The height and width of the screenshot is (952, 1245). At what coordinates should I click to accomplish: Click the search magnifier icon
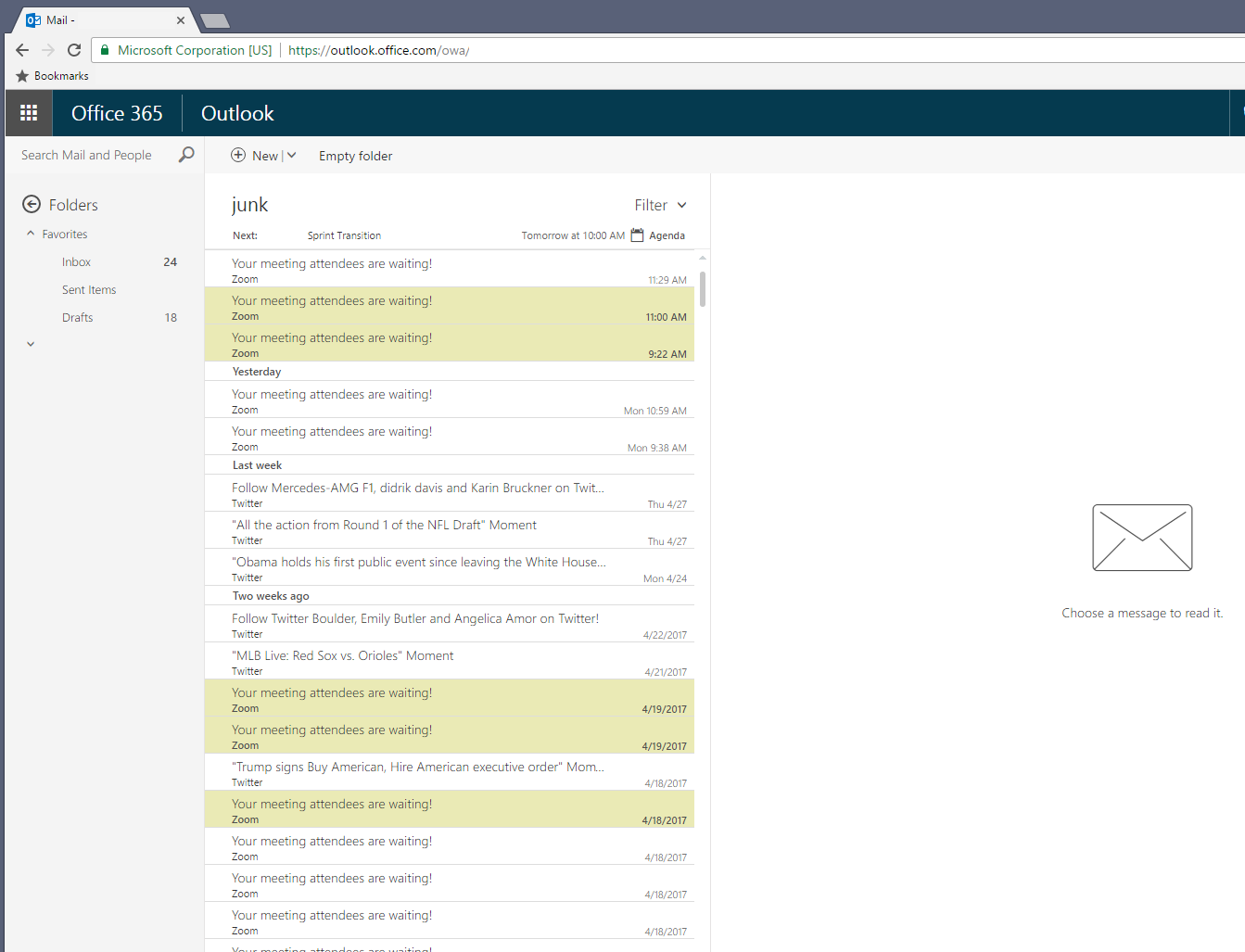(186, 154)
